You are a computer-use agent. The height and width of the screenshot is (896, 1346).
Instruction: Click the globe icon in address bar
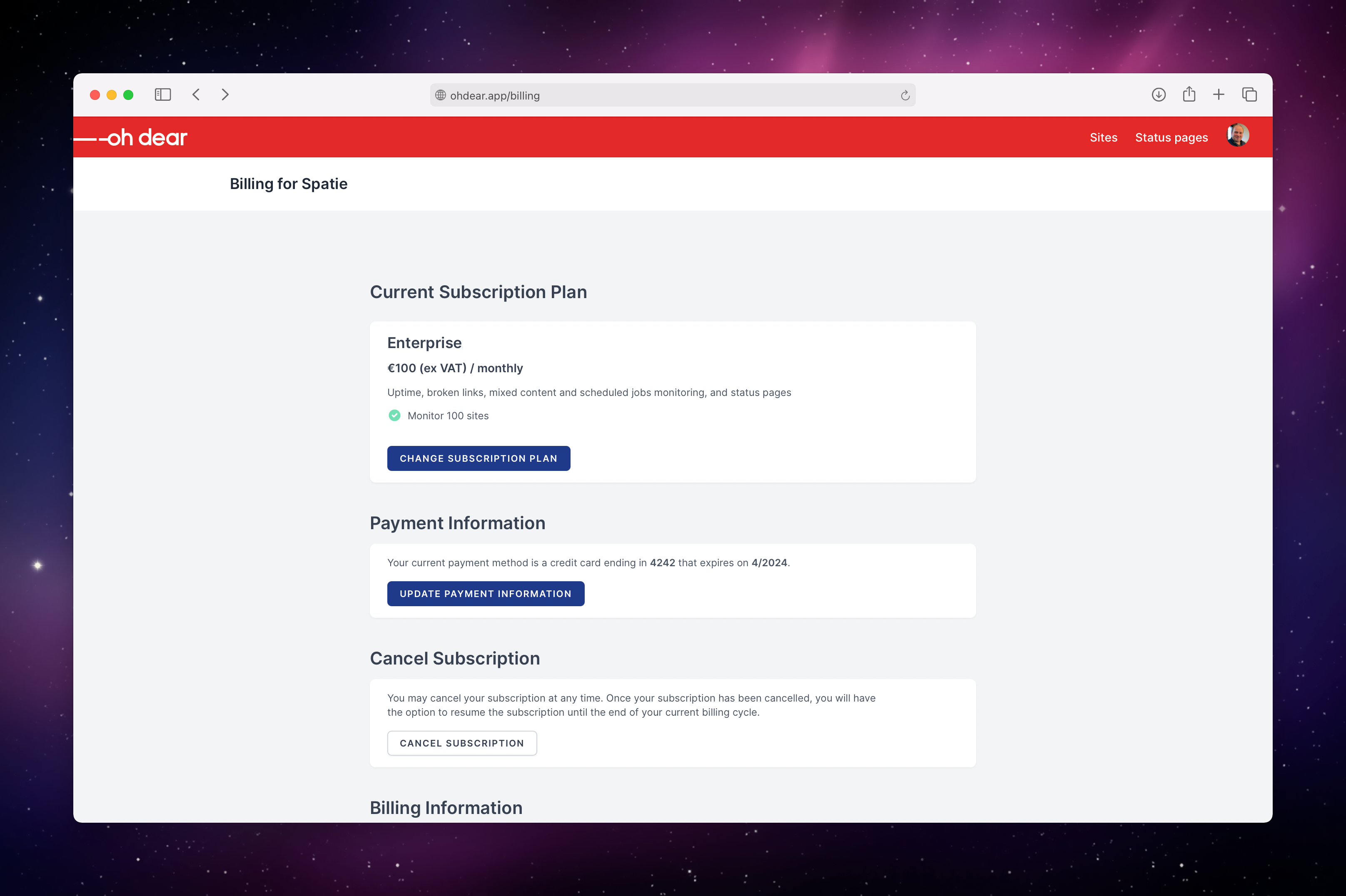point(441,95)
